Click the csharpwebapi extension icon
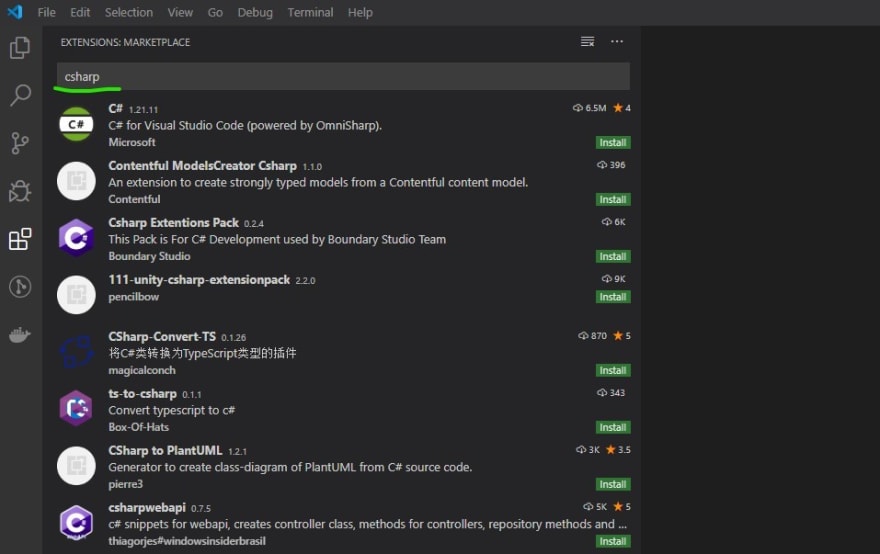880x554 pixels. [76, 523]
